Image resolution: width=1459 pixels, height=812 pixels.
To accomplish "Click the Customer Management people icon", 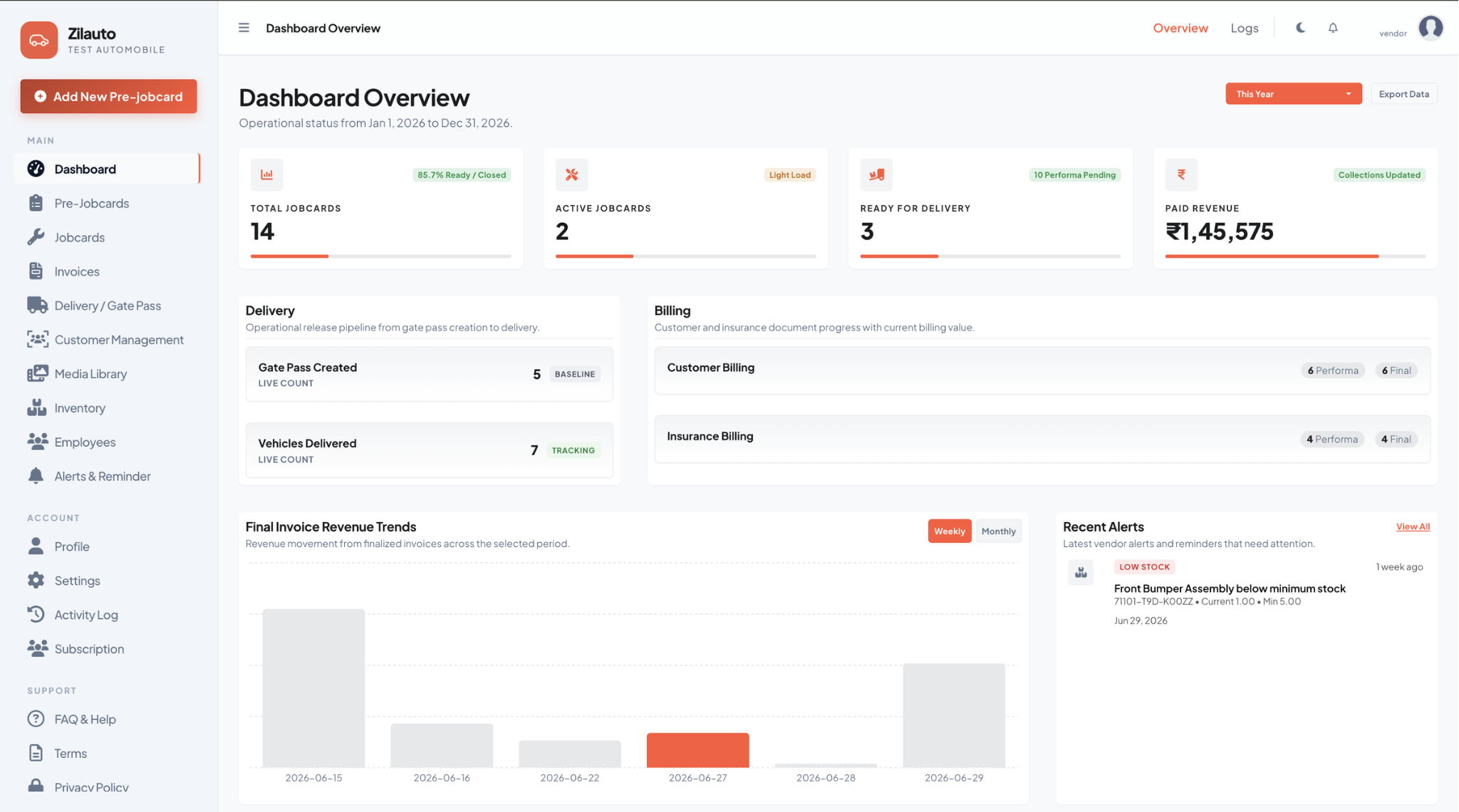I will pyautogui.click(x=37, y=340).
